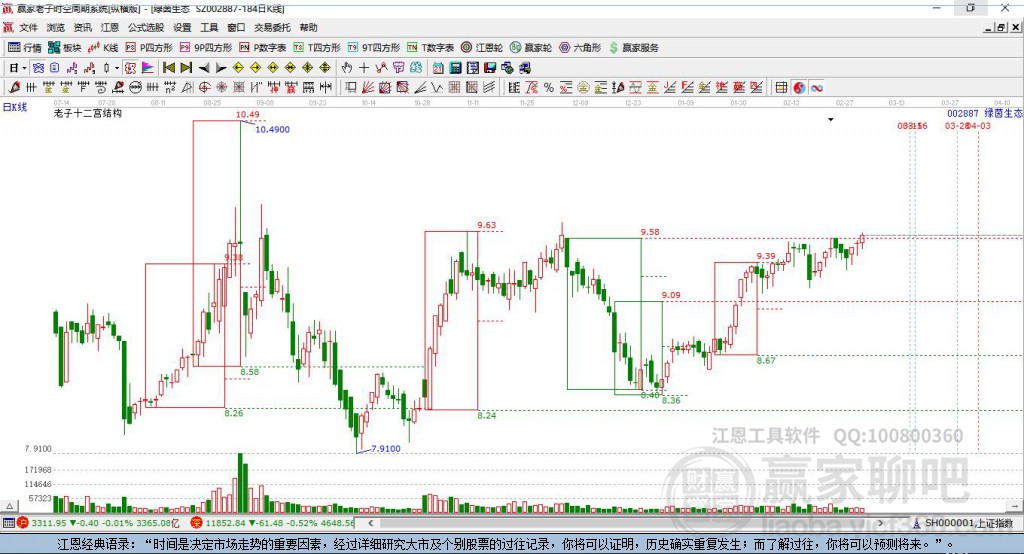Open the 日 period dropdown
The height and width of the screenshot is (554, 1024).
18,68
